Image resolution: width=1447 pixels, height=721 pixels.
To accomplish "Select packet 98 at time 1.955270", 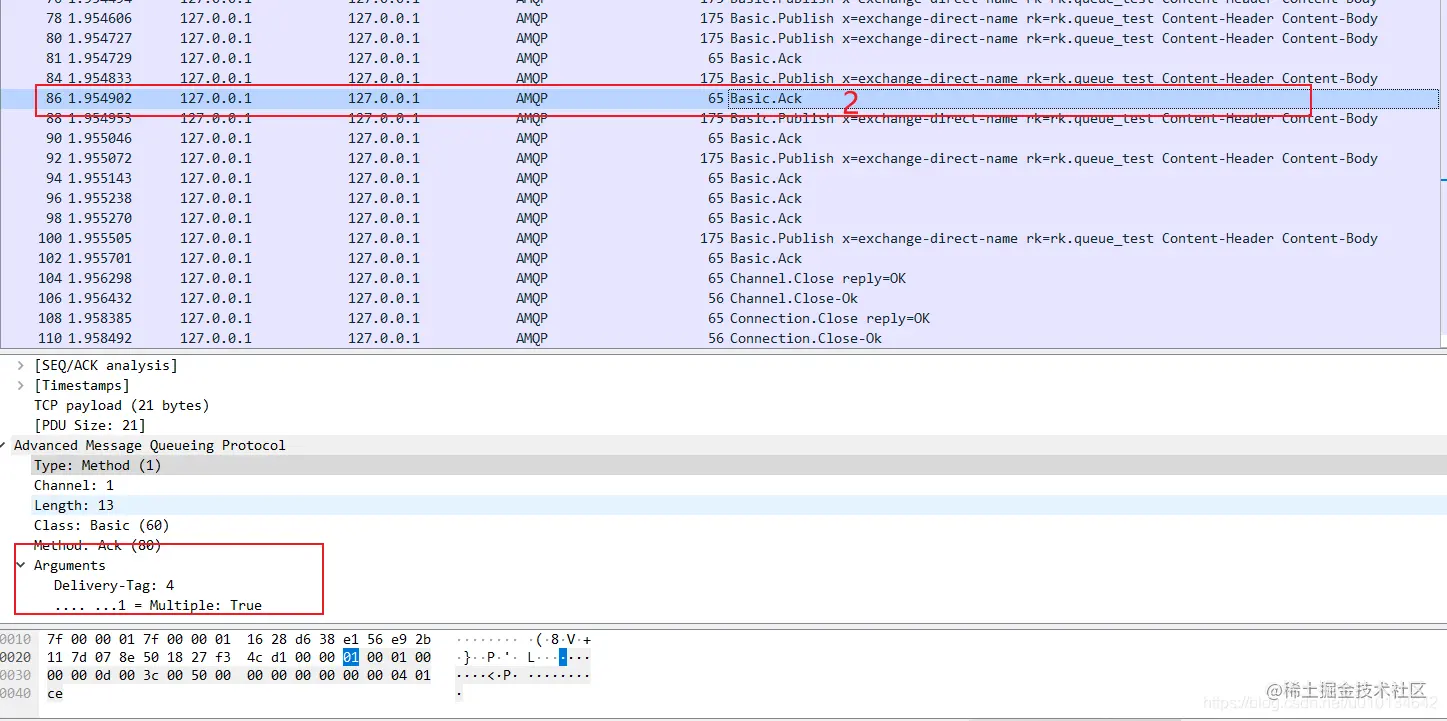I will pyautogui.click(x=720, y=218).
